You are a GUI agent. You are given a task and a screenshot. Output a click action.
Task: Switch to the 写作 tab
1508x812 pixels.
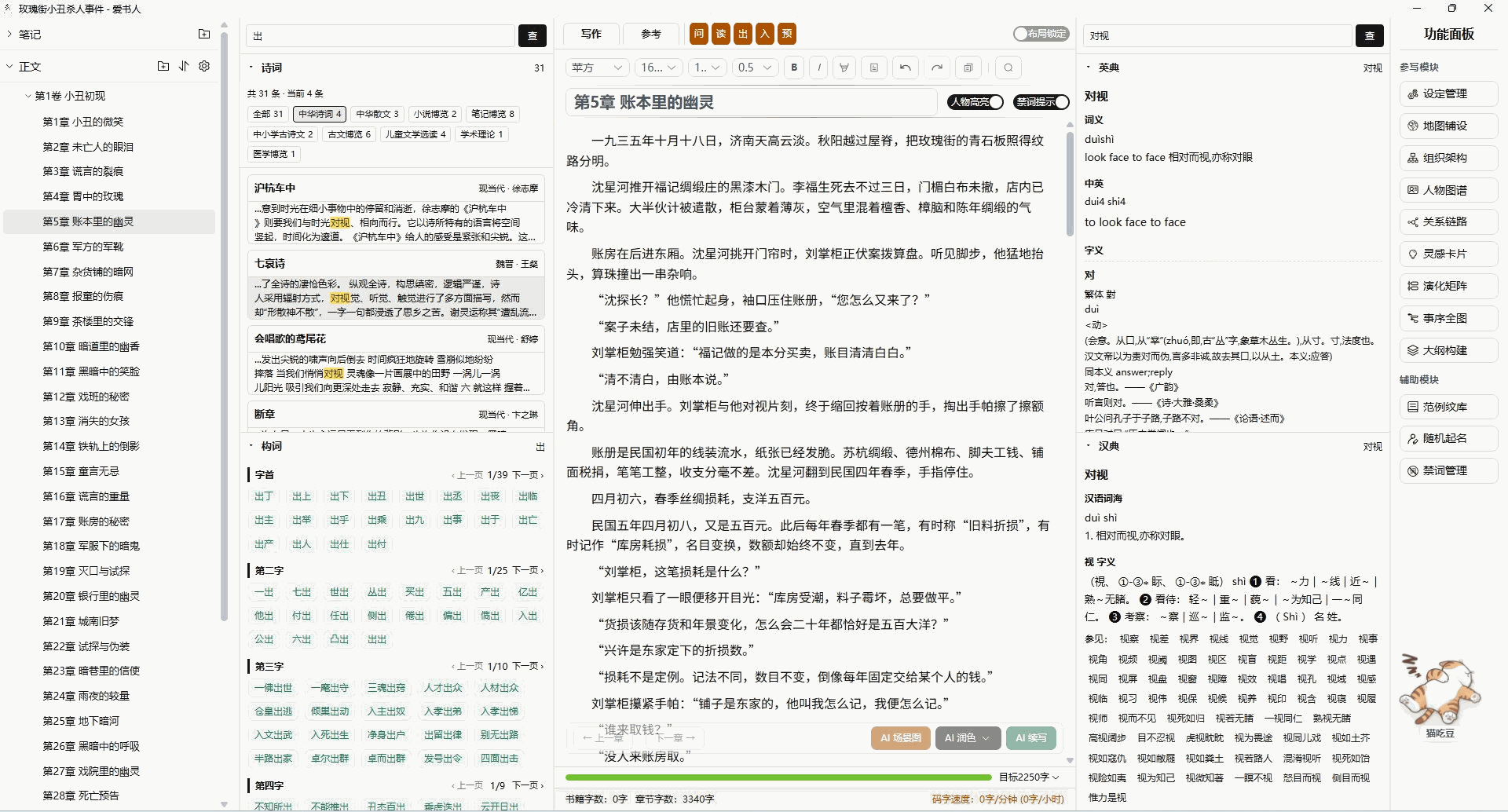click(591, 34)
